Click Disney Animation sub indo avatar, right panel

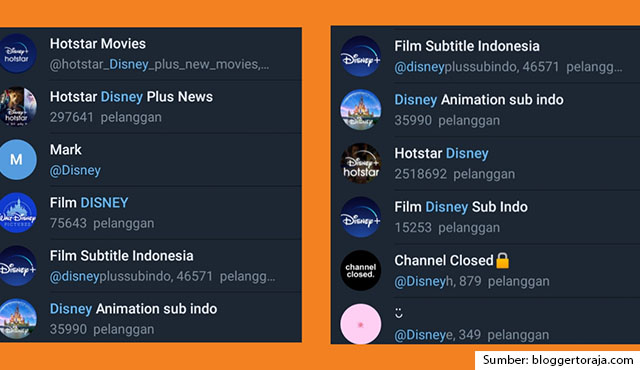point(361,110)
